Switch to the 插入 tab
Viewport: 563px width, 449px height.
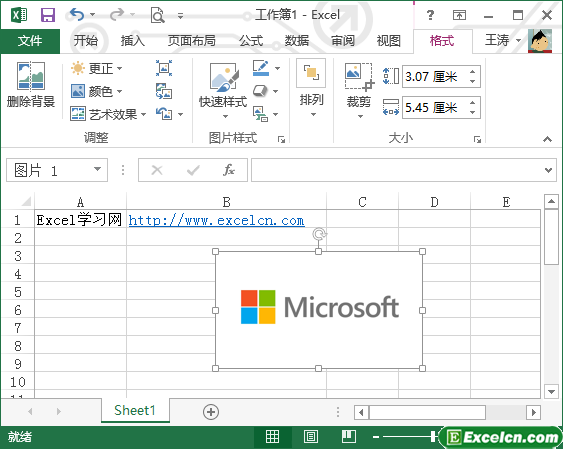coord(132,41)
